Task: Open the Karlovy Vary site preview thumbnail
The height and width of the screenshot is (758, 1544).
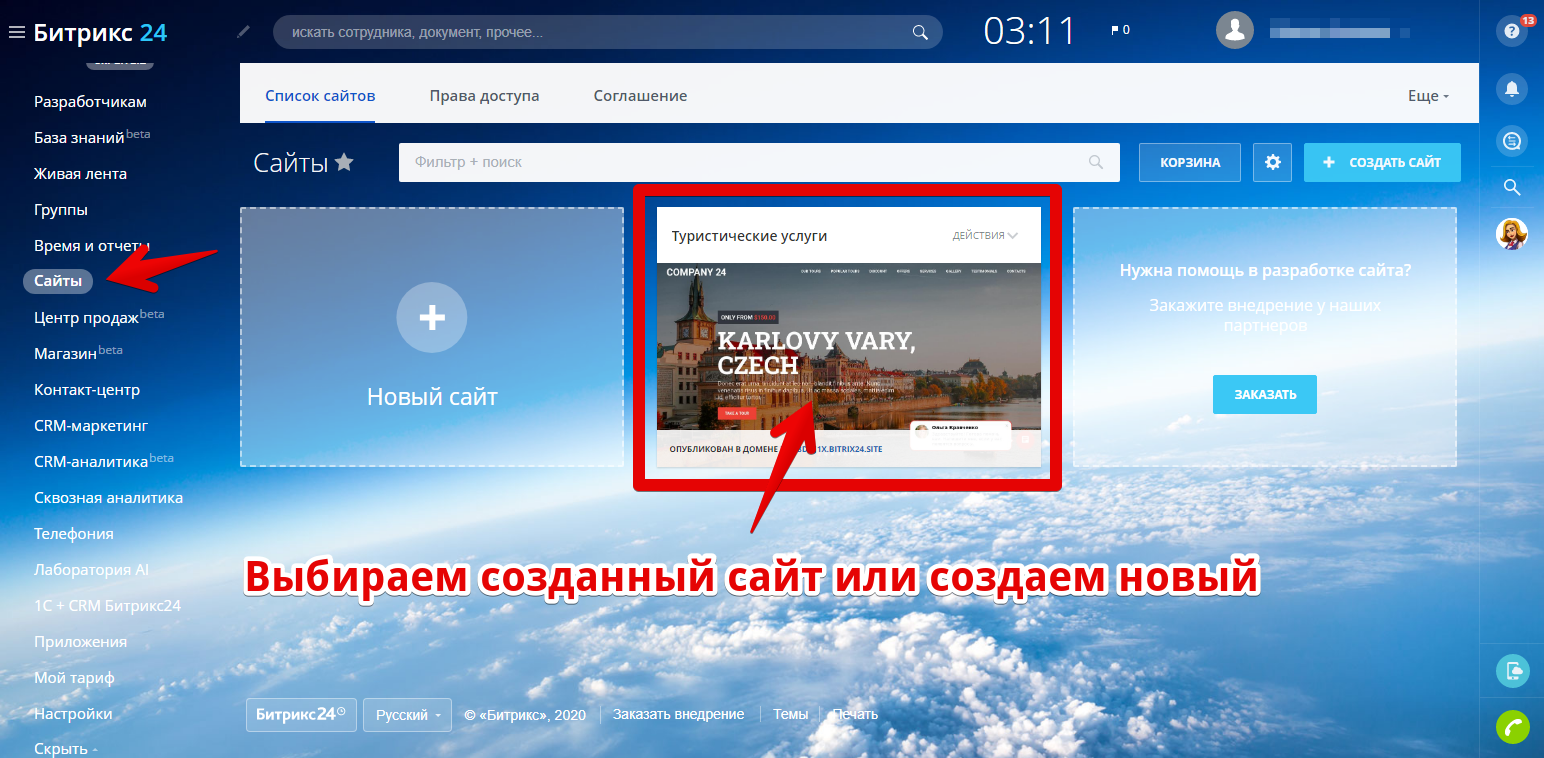Action: [849, 346]
